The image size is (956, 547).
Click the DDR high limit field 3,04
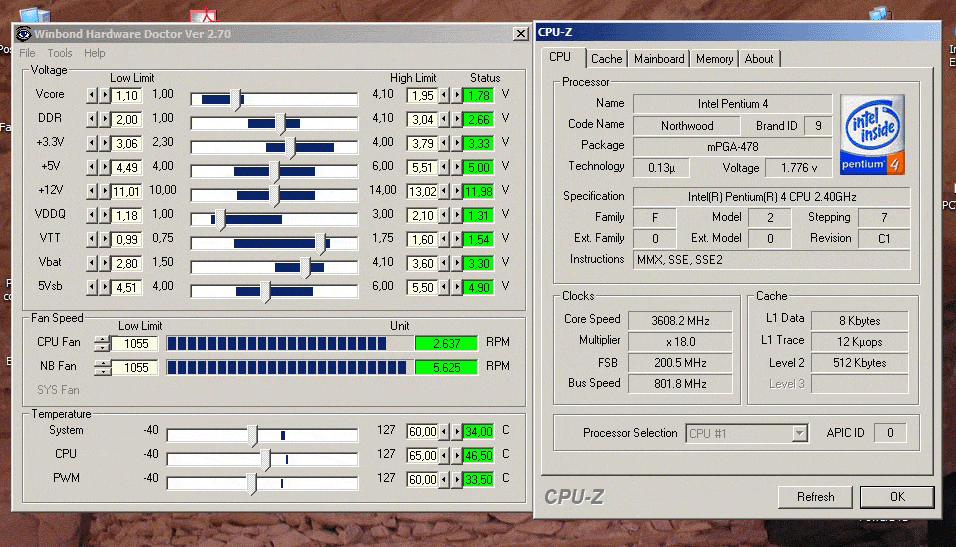point(423,119)
